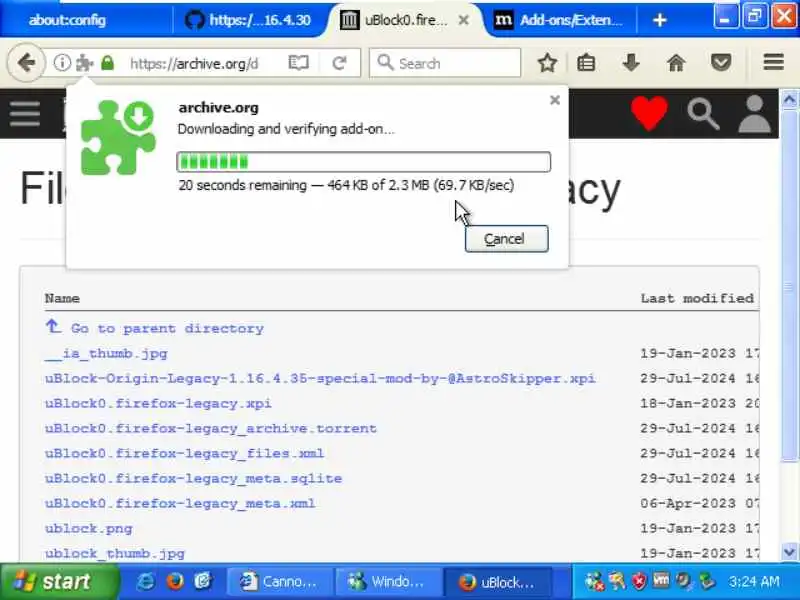Click the Last modified column header

[x=697, y=298]
